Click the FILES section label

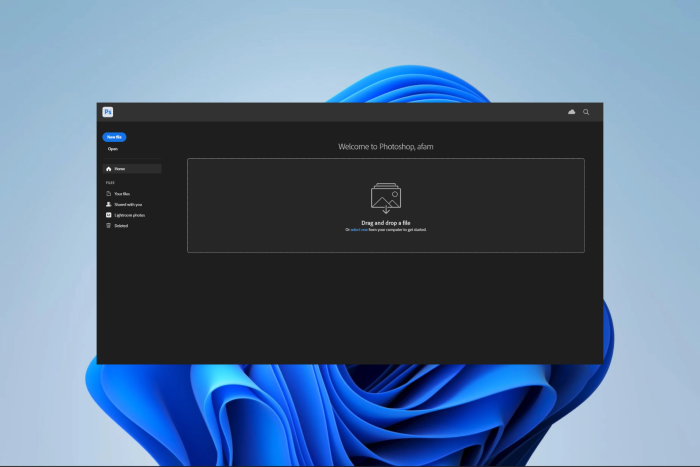click(110, 183)
